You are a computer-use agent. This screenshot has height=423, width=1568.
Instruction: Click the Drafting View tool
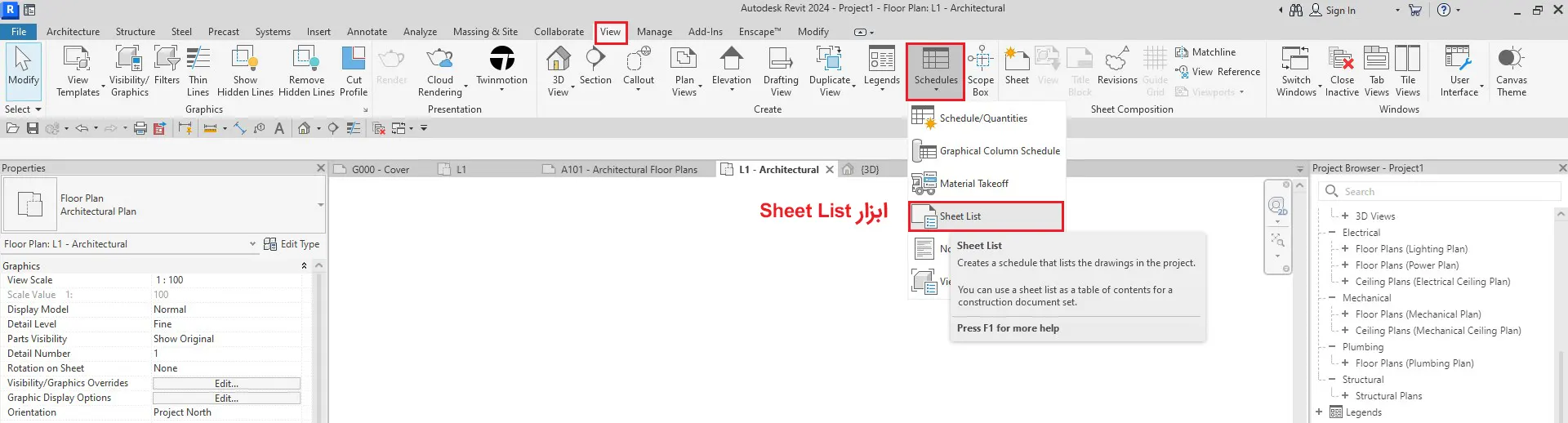781,72
